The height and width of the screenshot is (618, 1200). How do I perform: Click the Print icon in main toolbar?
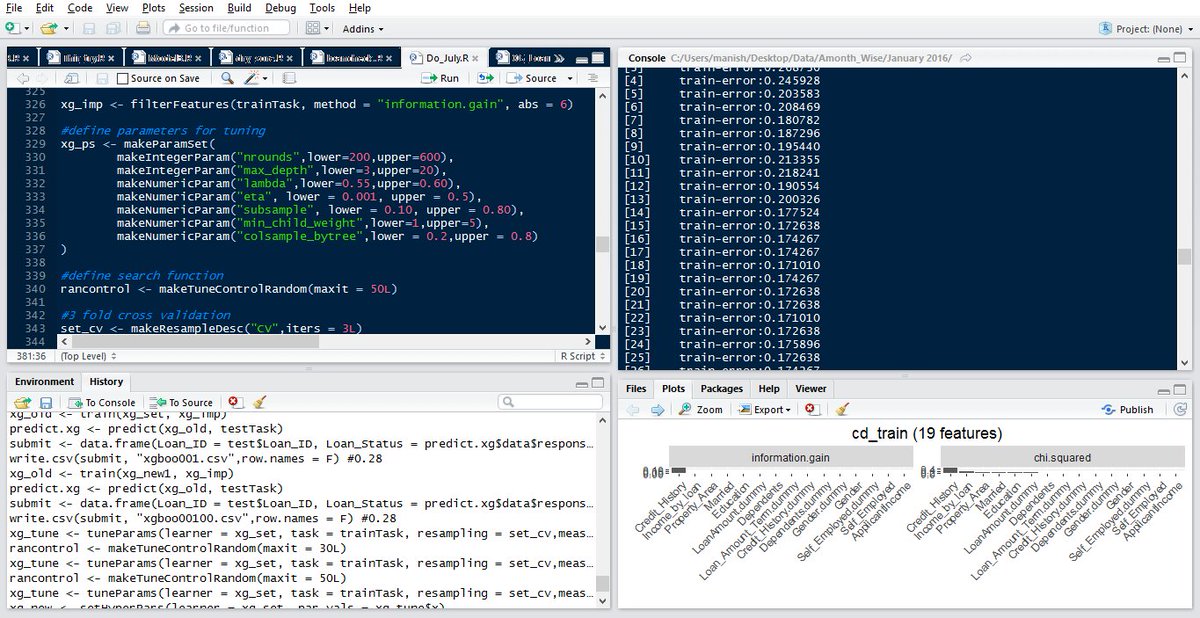click(x=144, y=28)
